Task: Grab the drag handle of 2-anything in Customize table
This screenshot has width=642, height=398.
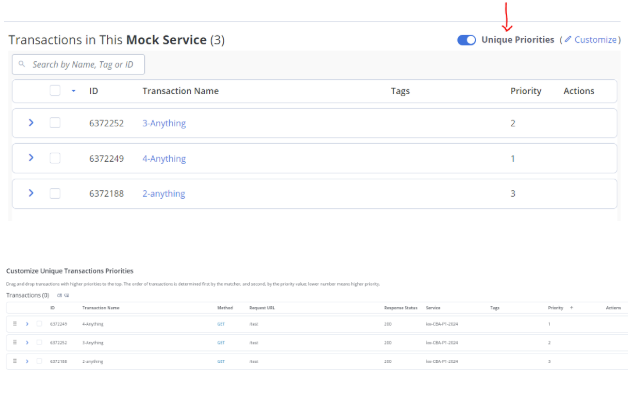Action: pyautogui.click(x=15, y=361)
